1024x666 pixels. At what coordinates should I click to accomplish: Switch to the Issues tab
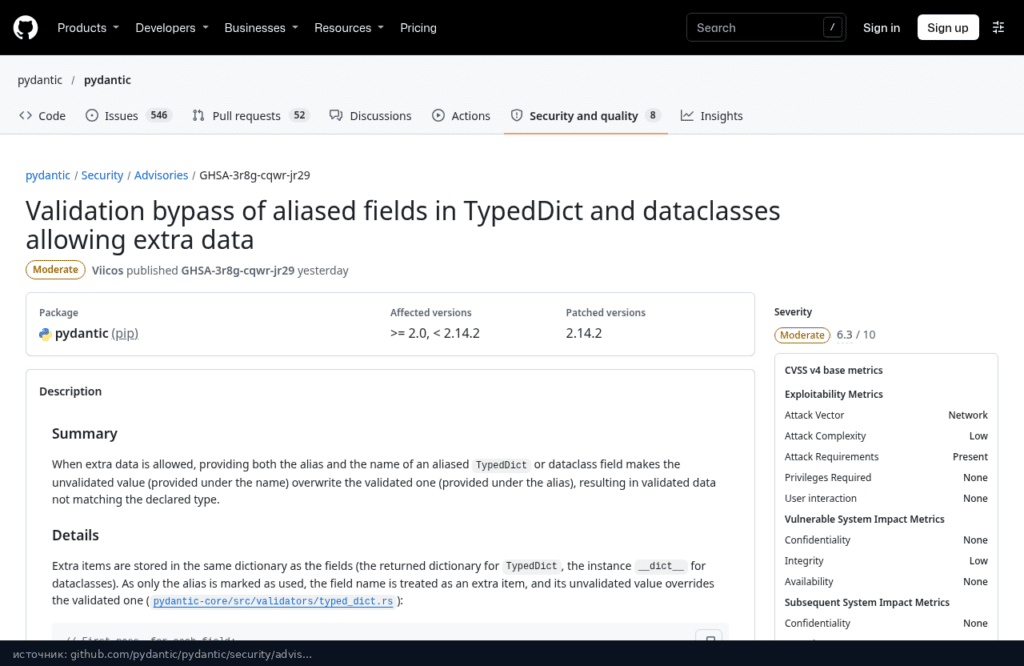click(128, 116)
